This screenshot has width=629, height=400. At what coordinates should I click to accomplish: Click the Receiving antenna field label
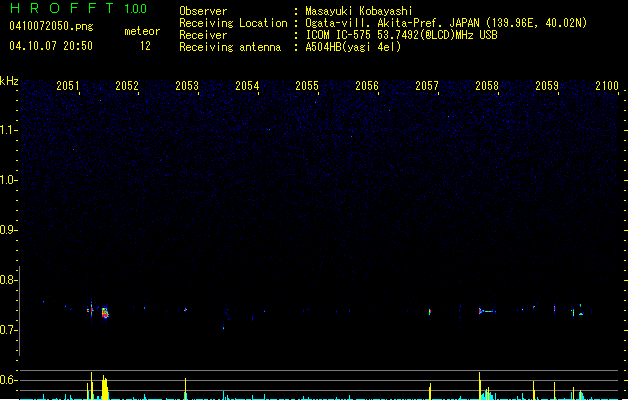230,47
